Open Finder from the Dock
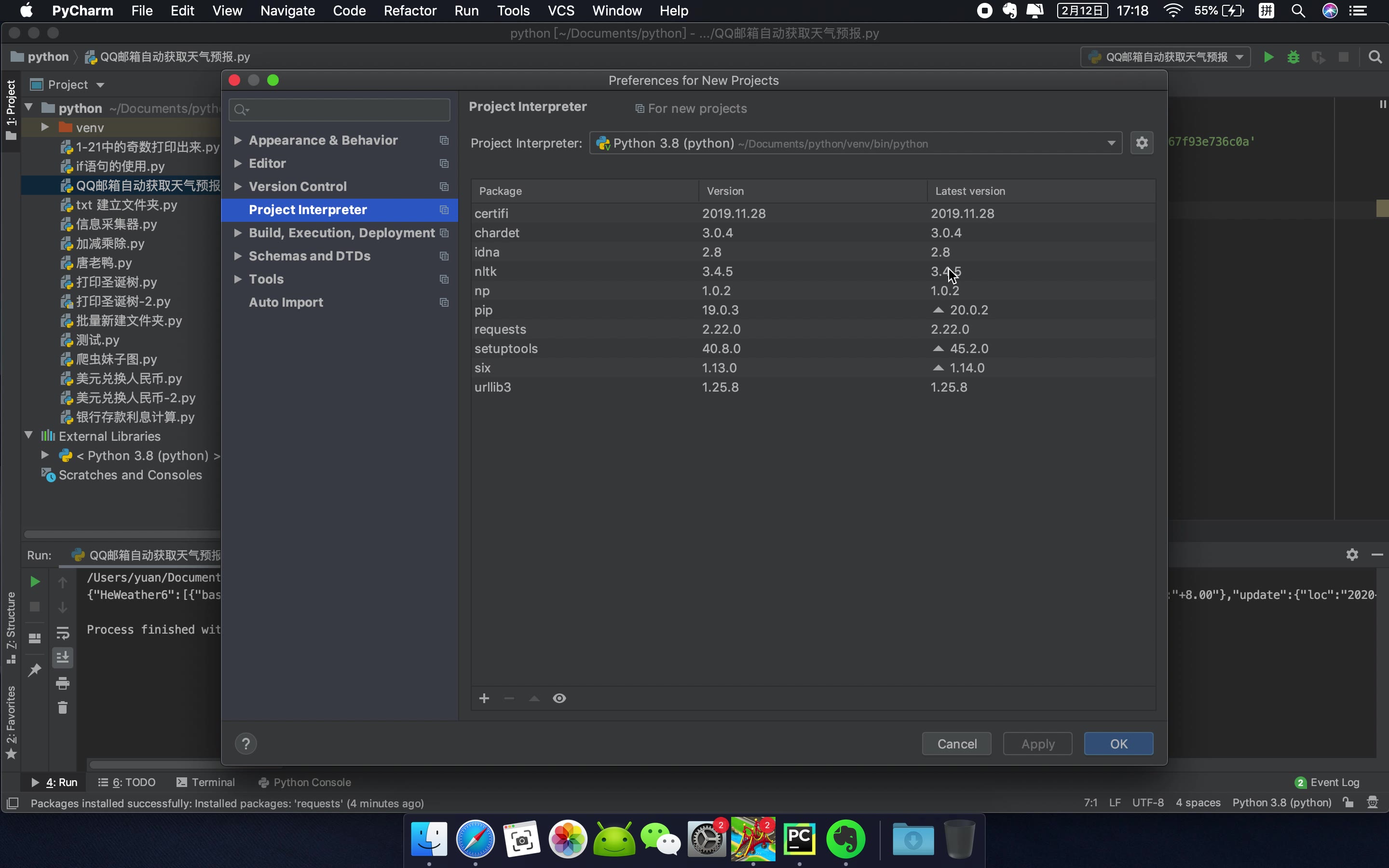 pos(429,839)
